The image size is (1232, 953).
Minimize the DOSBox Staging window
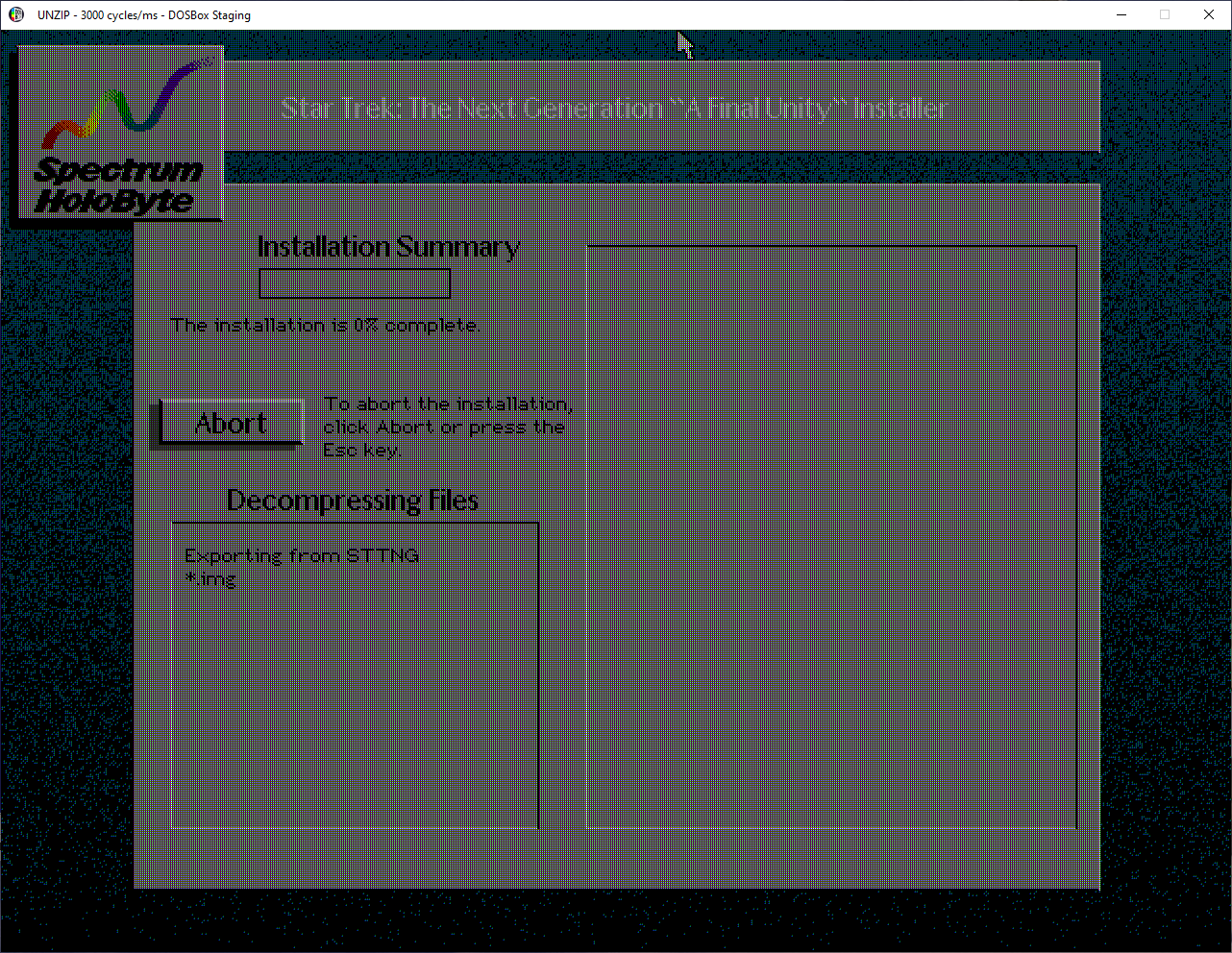pyautogui.click(x=1121, y=14)
